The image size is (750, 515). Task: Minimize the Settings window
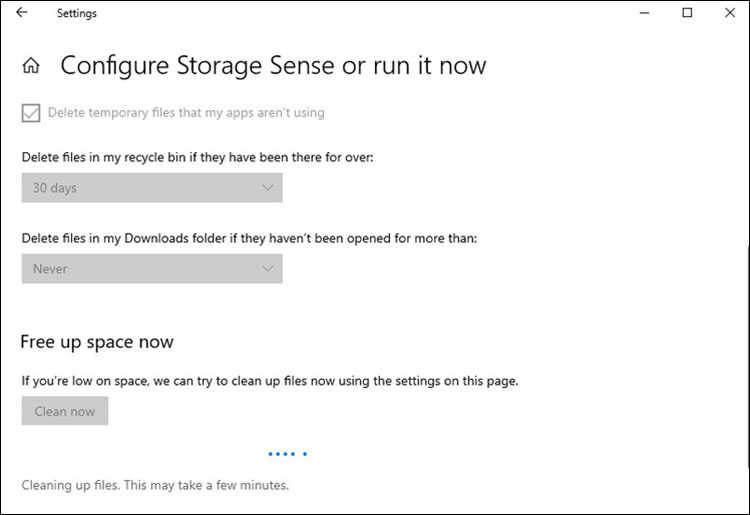click(x=641, y=13)
